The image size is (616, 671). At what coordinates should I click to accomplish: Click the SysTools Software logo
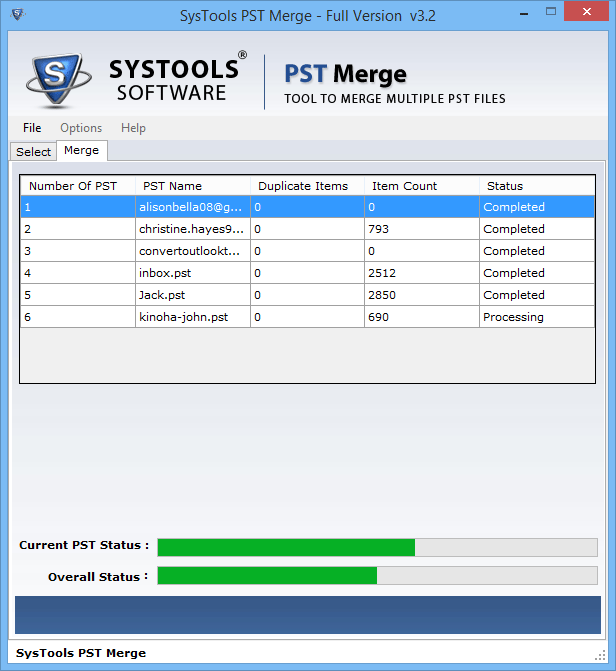coord(136,80)
